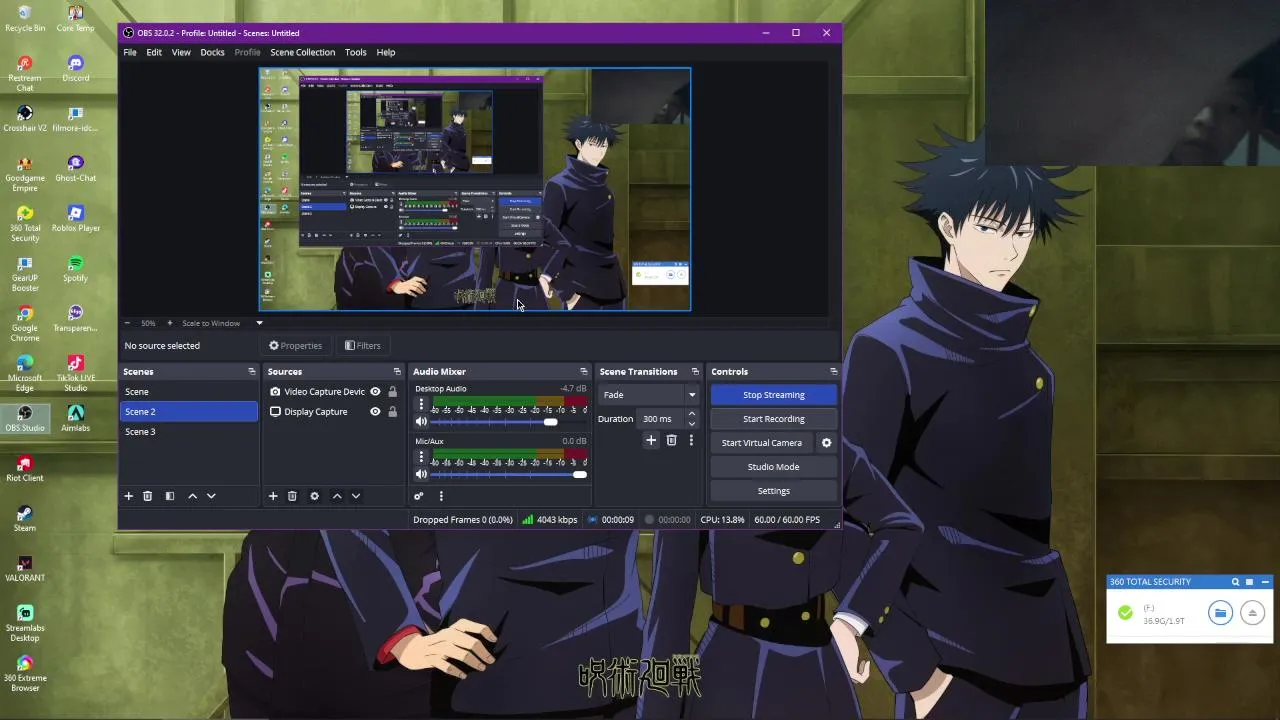This screenshot has height=720, width=1280.
Task: Open source properties gear in Sources panel
Action: pyautogui.click(x=314, y=496)
